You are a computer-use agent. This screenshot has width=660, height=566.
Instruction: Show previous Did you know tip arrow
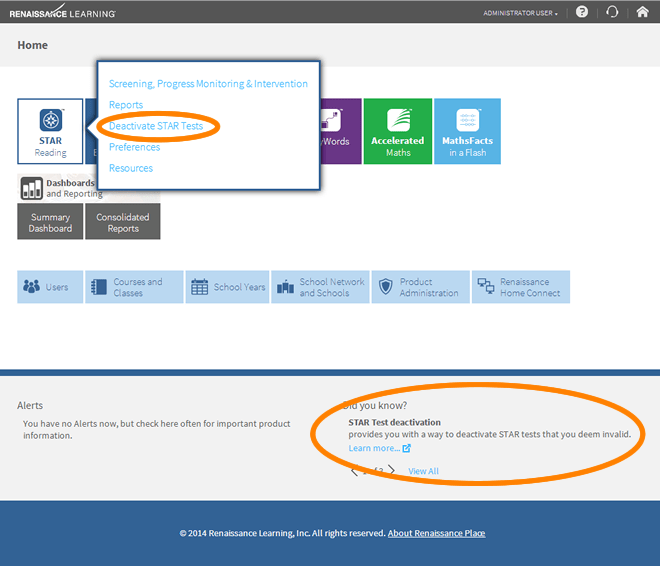point(354,470)
